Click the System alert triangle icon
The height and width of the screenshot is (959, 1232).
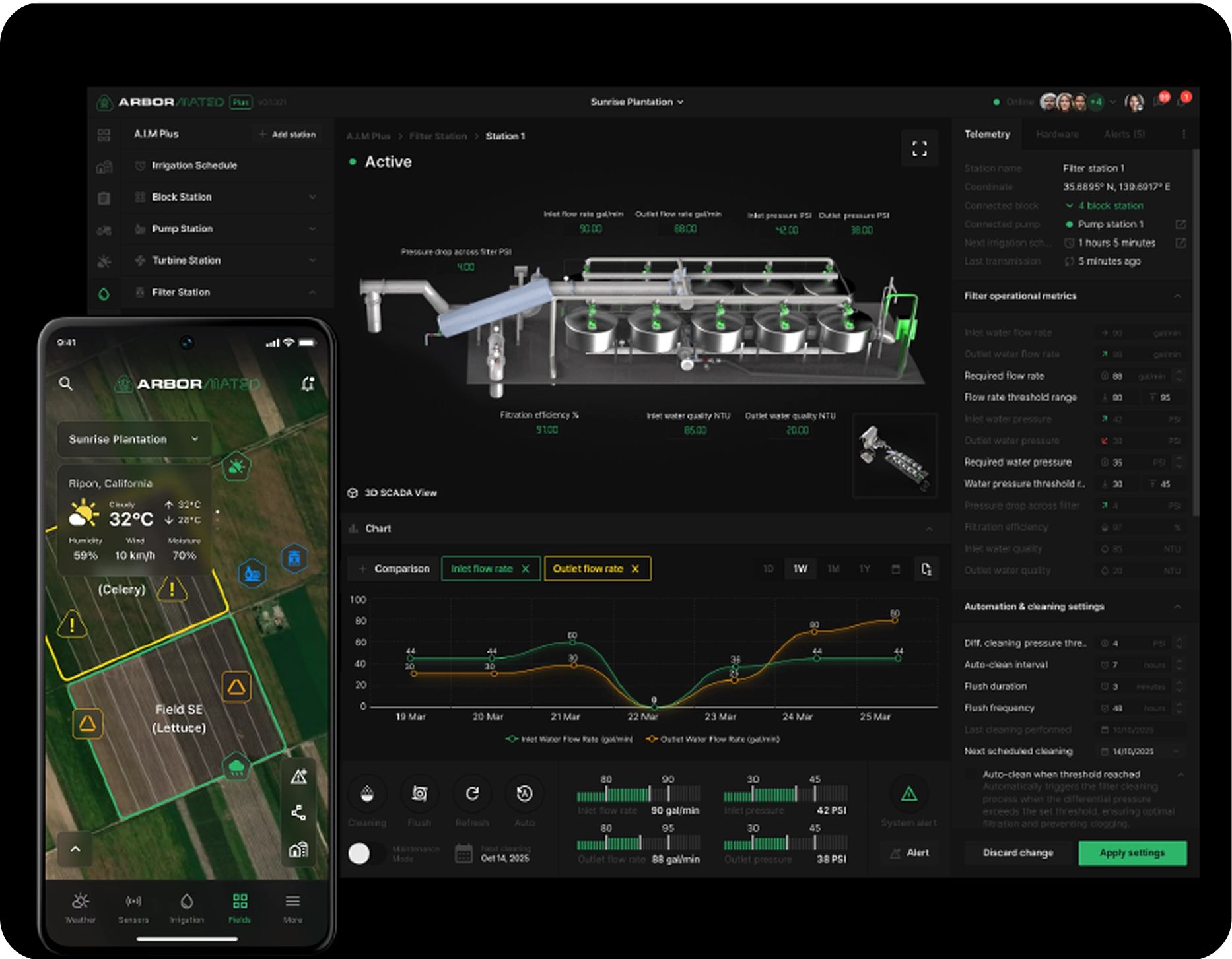point(908,794)
